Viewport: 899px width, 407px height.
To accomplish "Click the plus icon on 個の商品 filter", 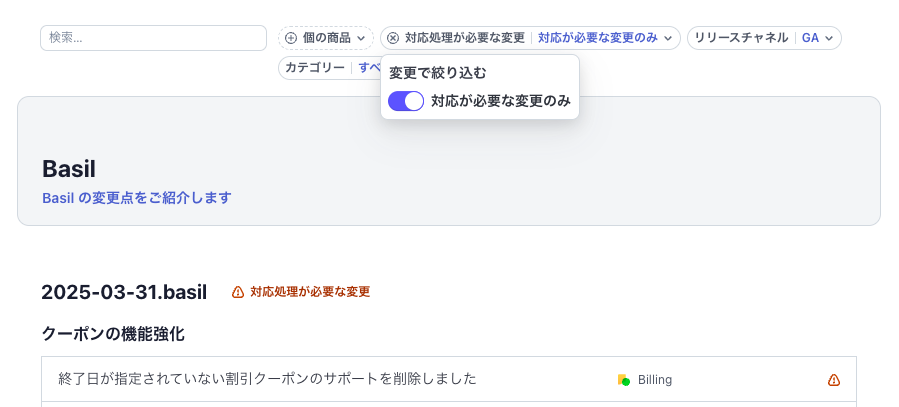I will [291, 38].
